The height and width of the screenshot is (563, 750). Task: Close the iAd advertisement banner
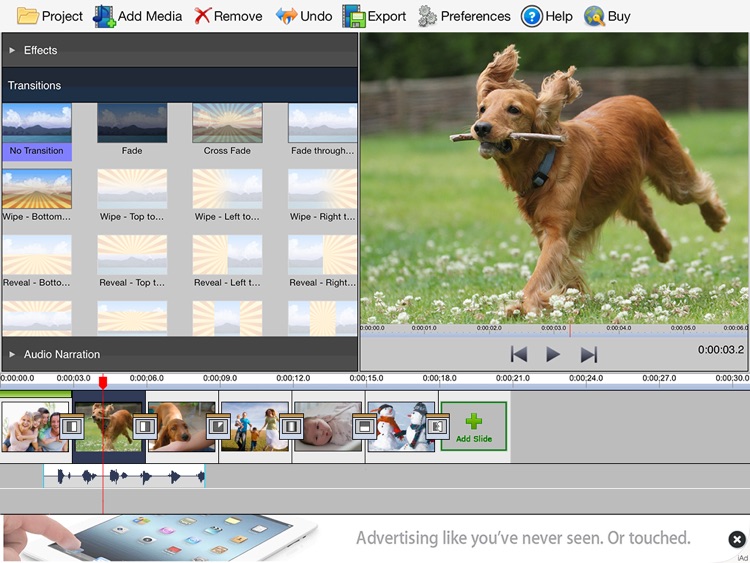pyautogui.click(x=737, y=540)
